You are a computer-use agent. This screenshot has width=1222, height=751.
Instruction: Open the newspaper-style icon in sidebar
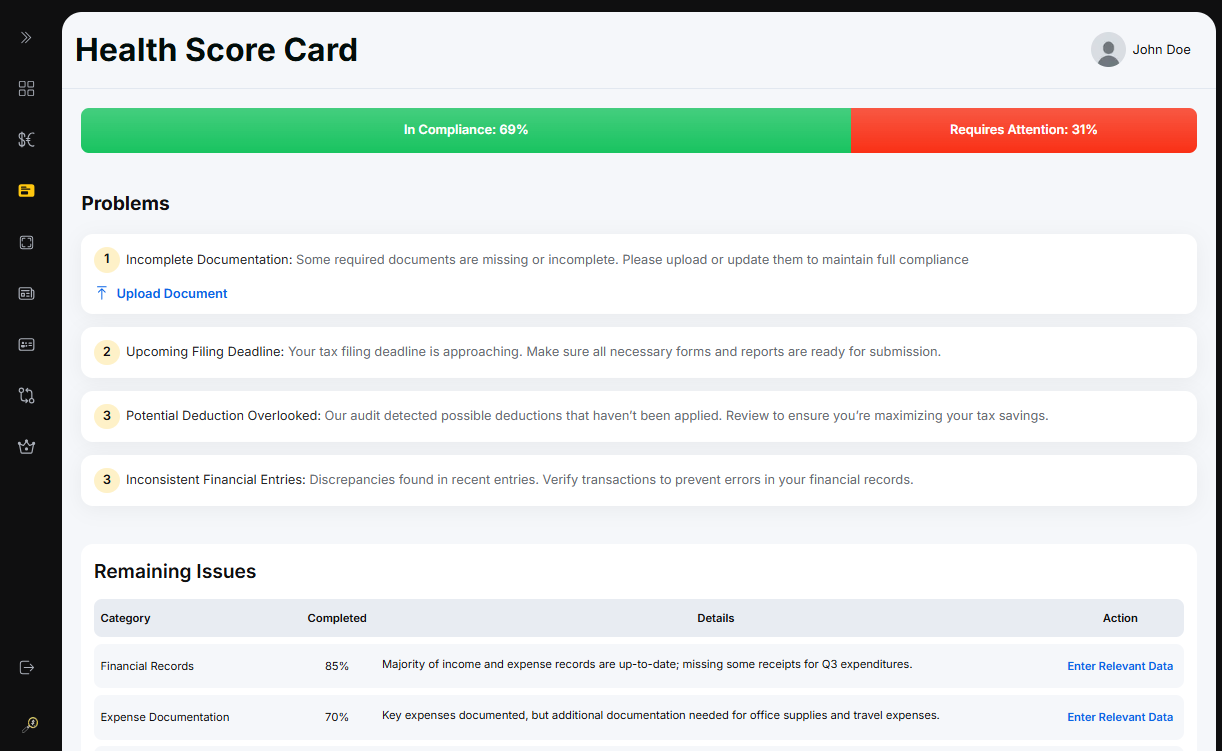(x=27, y=293)
